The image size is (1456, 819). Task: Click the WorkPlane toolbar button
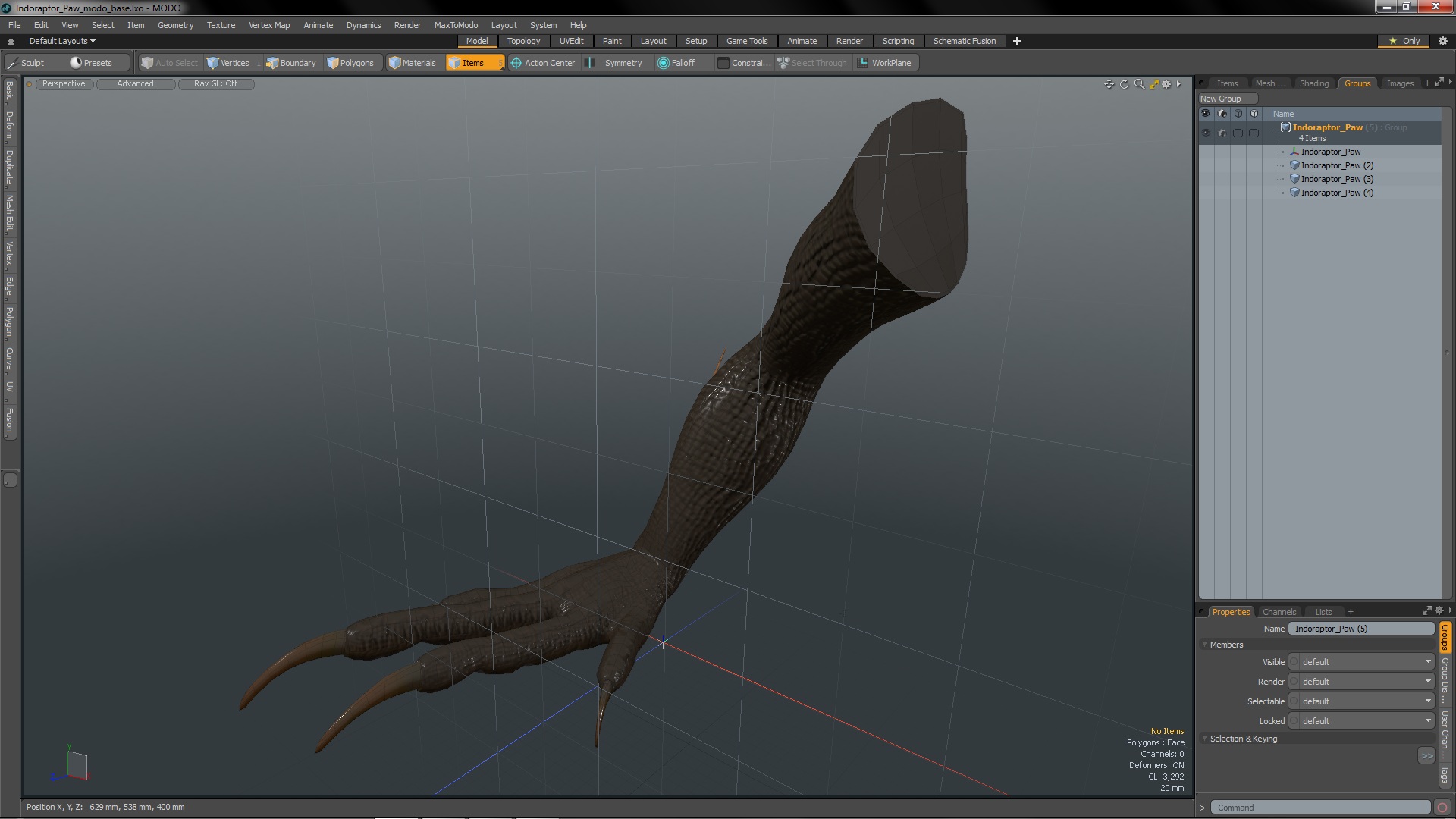tap(884, 63)
